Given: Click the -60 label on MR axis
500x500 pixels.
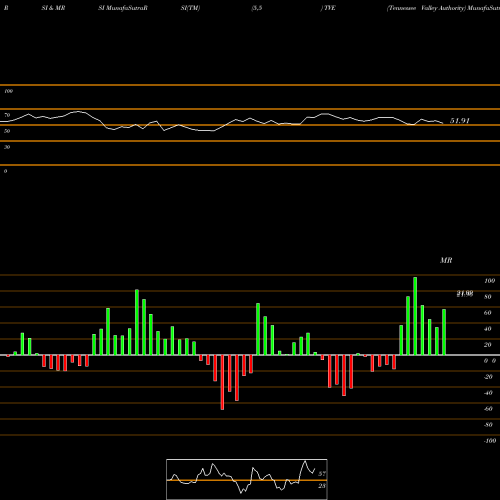Looking at the screenshot, I should point(488,409).
